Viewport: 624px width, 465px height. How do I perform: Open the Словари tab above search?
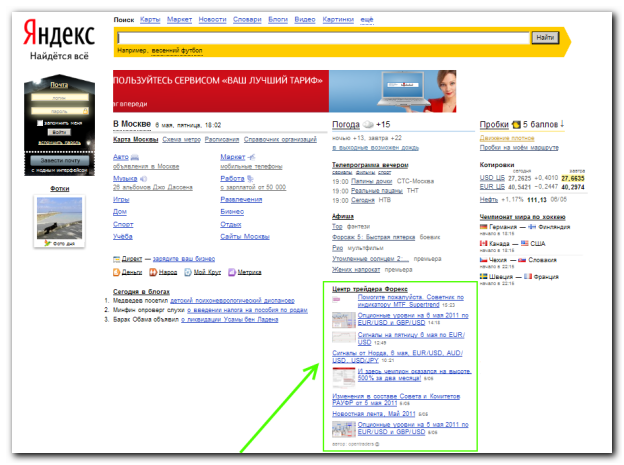coord(247,20)
